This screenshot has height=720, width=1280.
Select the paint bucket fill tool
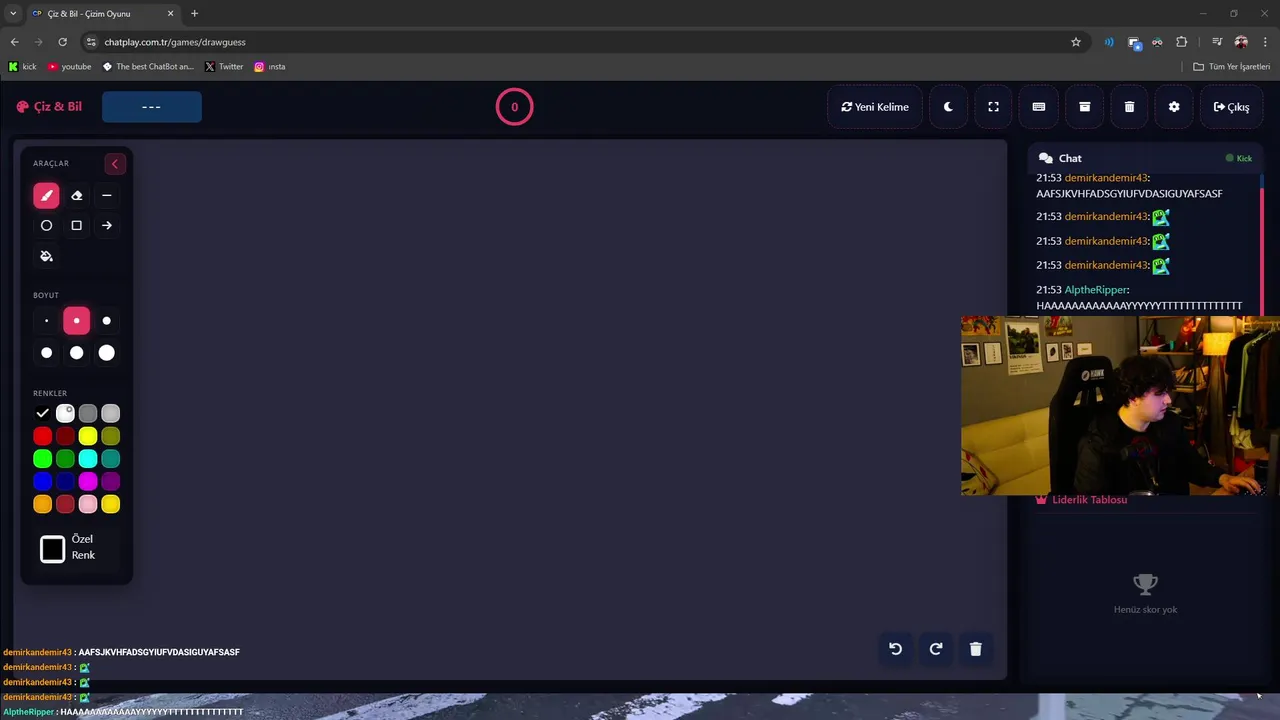click(x=46, y=256)
